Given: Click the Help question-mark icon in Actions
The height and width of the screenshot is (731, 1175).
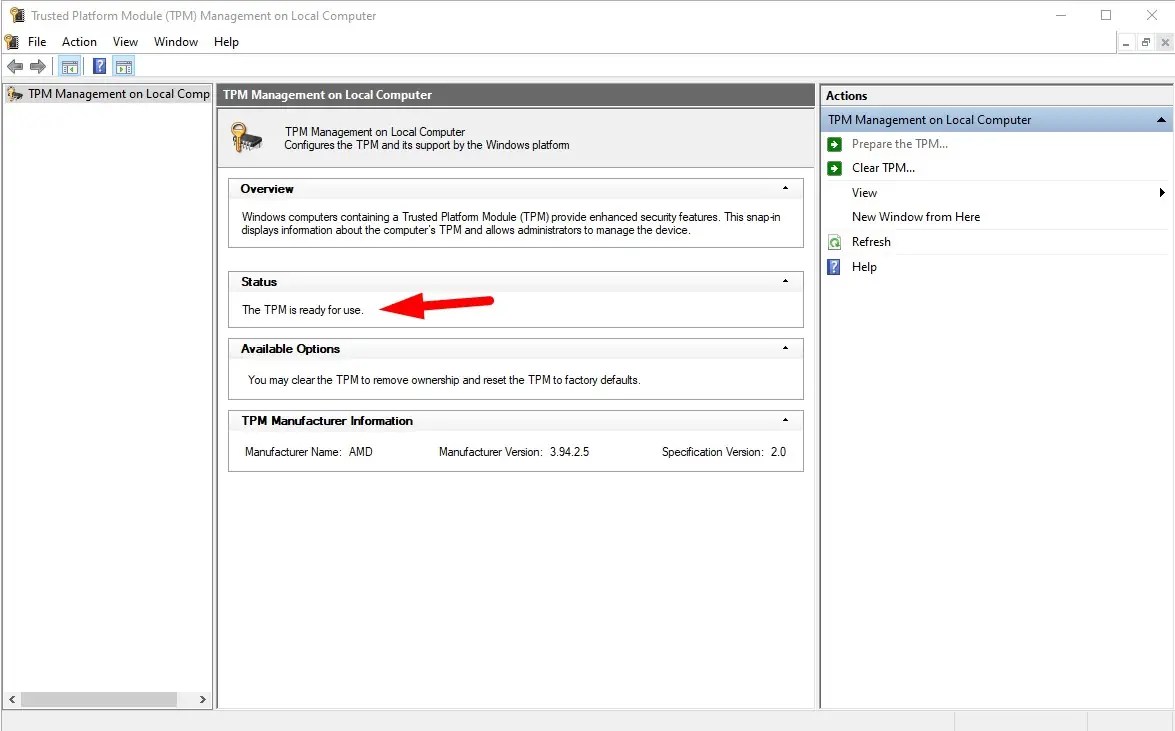Looking at the screenshot, I should pos(834,267).
